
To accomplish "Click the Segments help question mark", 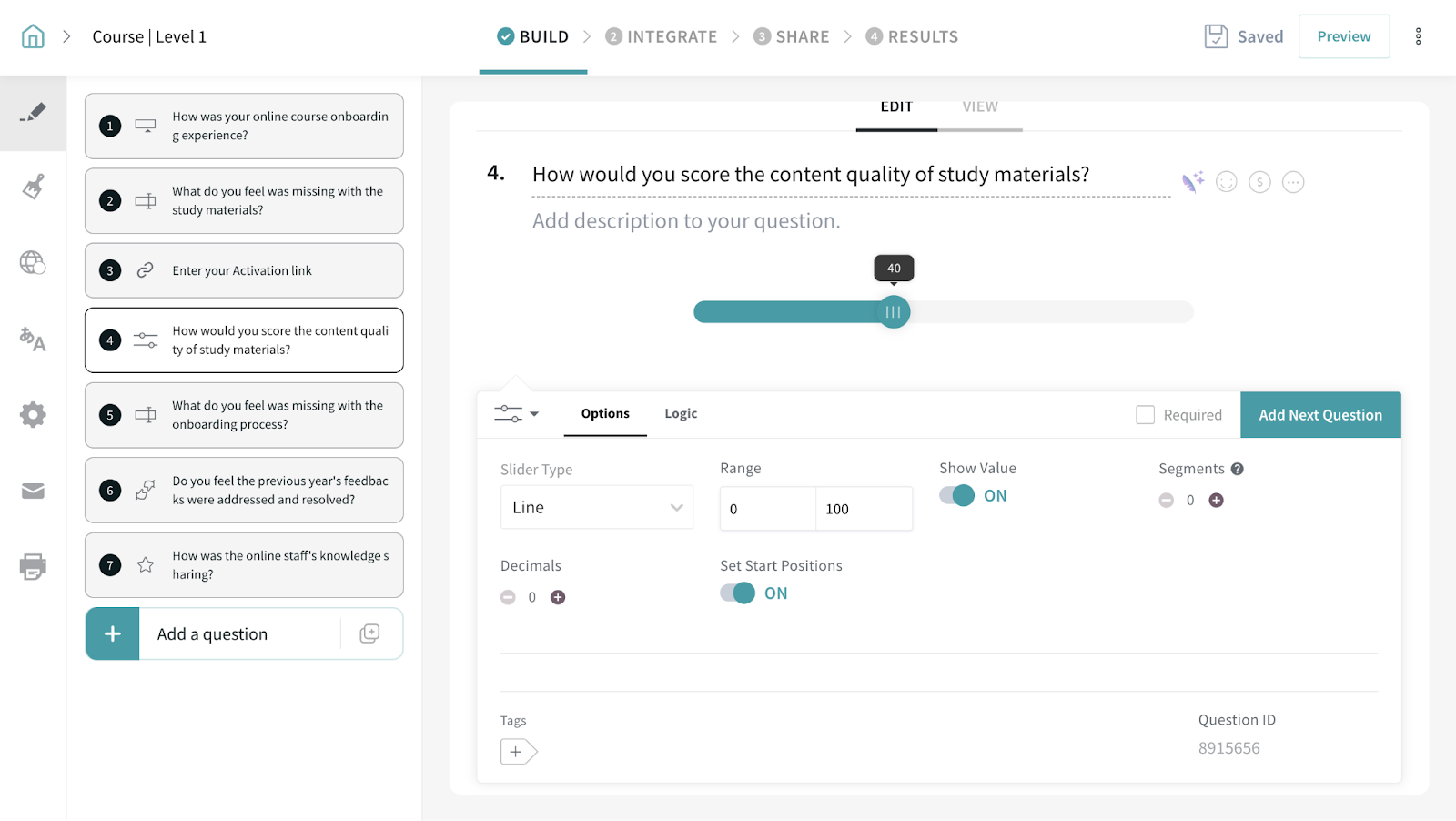I will click(x=1238, y=469).
